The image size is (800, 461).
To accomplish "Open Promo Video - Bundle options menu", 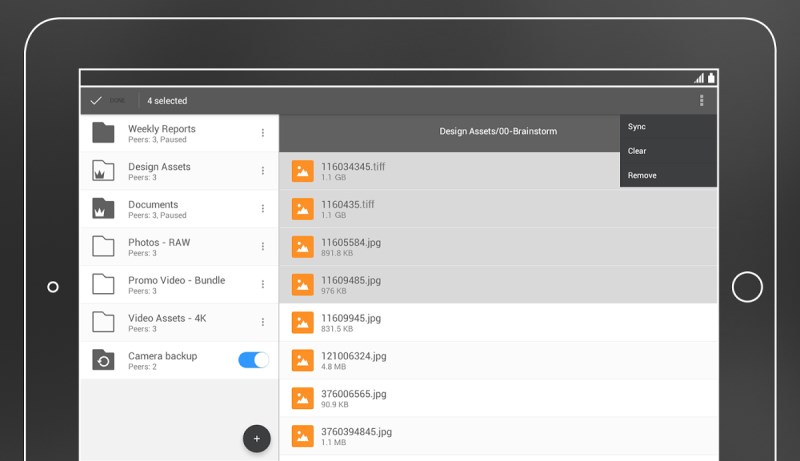I will [x=263, y=284].
